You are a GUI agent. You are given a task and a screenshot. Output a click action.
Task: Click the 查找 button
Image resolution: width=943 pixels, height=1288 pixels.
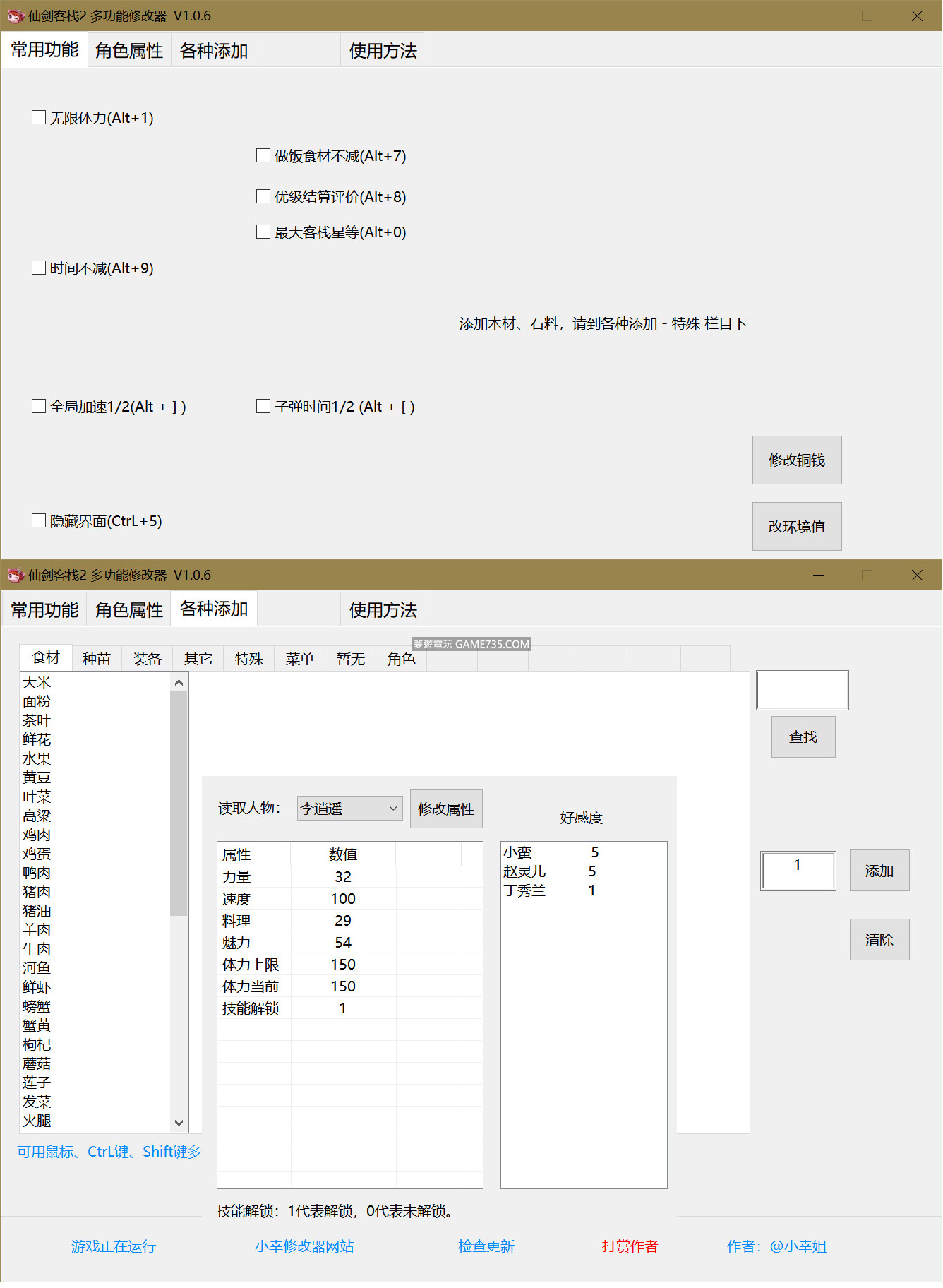803,737
